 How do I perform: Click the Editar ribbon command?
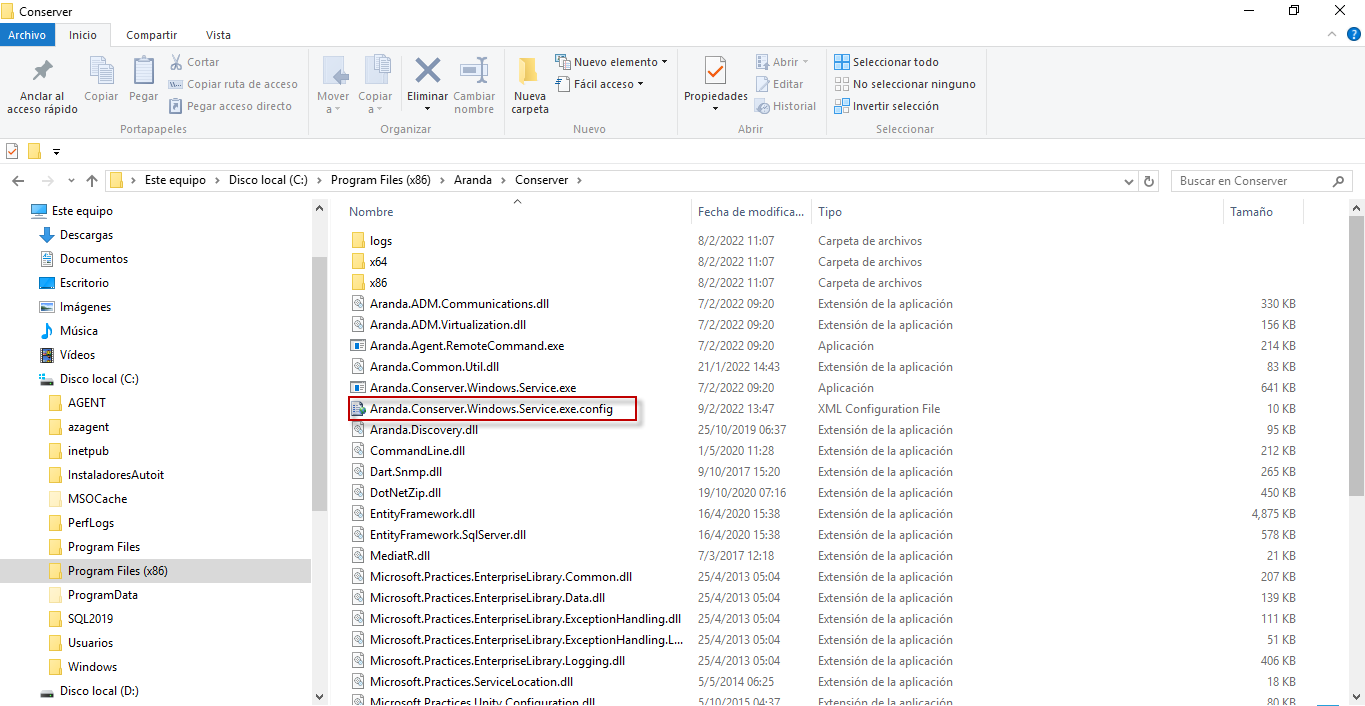tap(780, 84)
